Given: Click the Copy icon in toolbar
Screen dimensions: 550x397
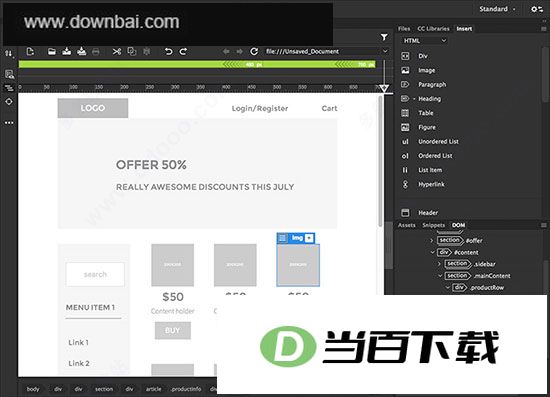Looking at the screenshot, I should pyautogui.click(x=132, y=52).
